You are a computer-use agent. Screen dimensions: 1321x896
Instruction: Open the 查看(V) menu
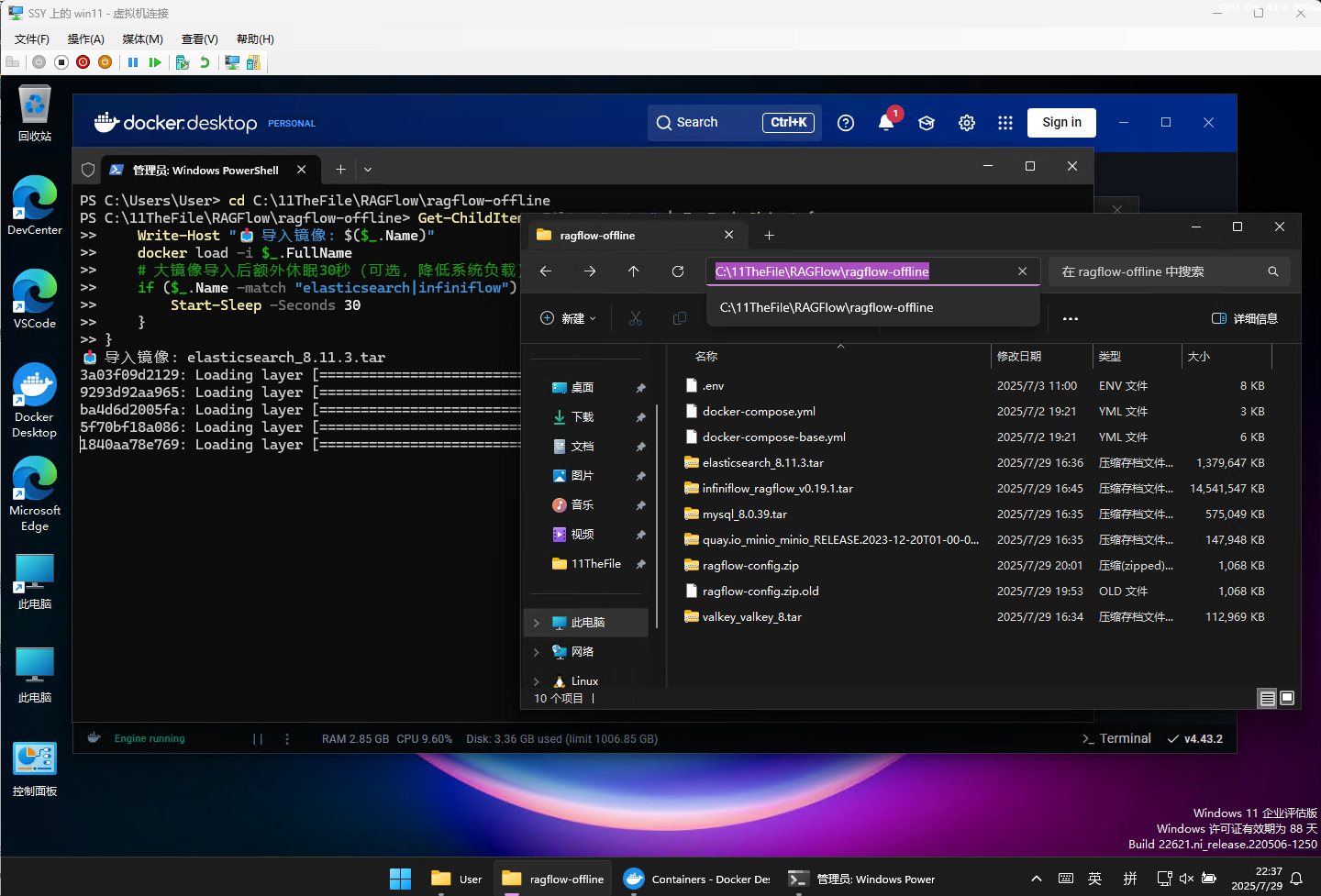click(x=200, y=39)
